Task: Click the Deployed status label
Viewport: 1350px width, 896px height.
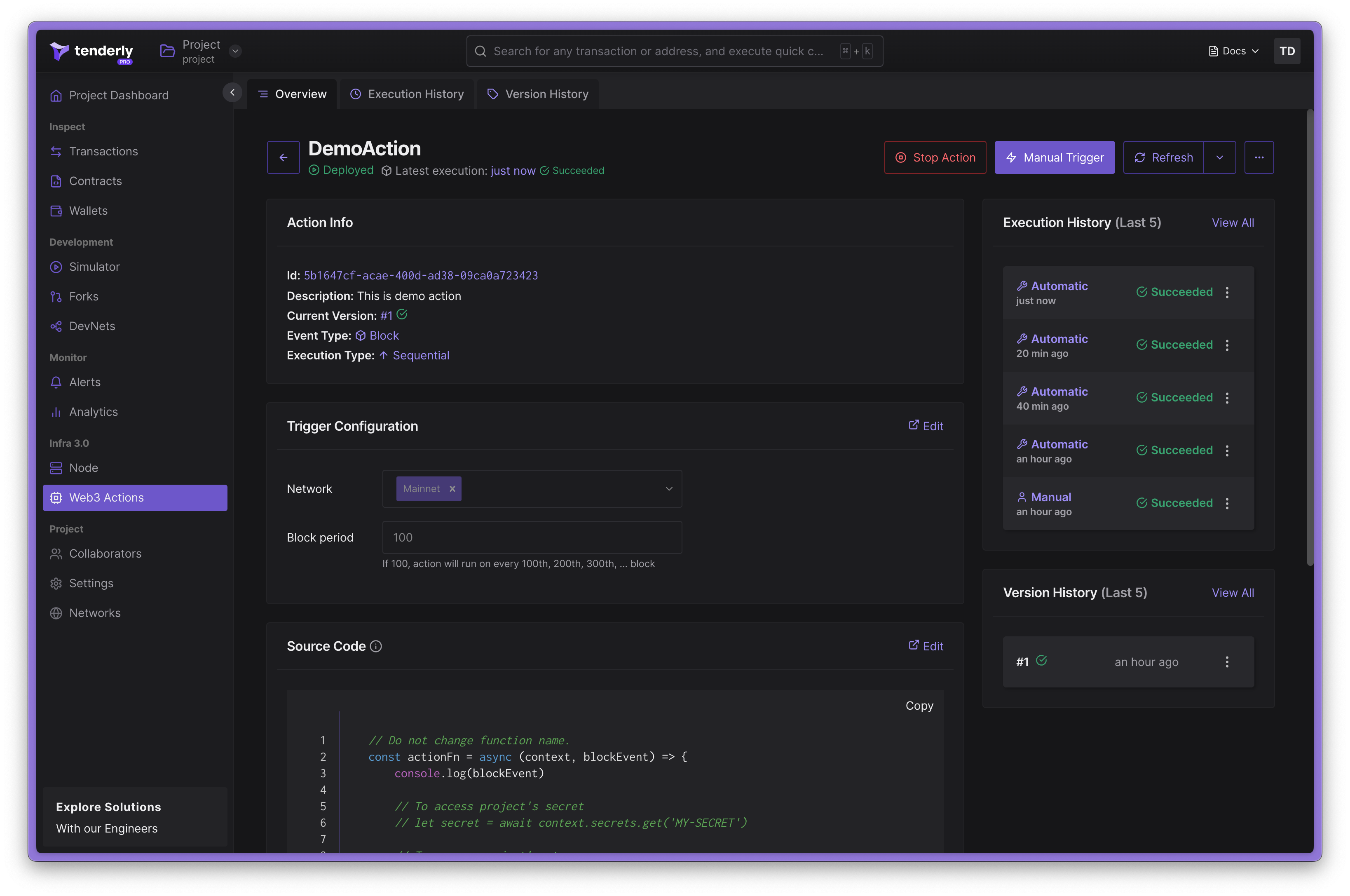Action: 341,170
